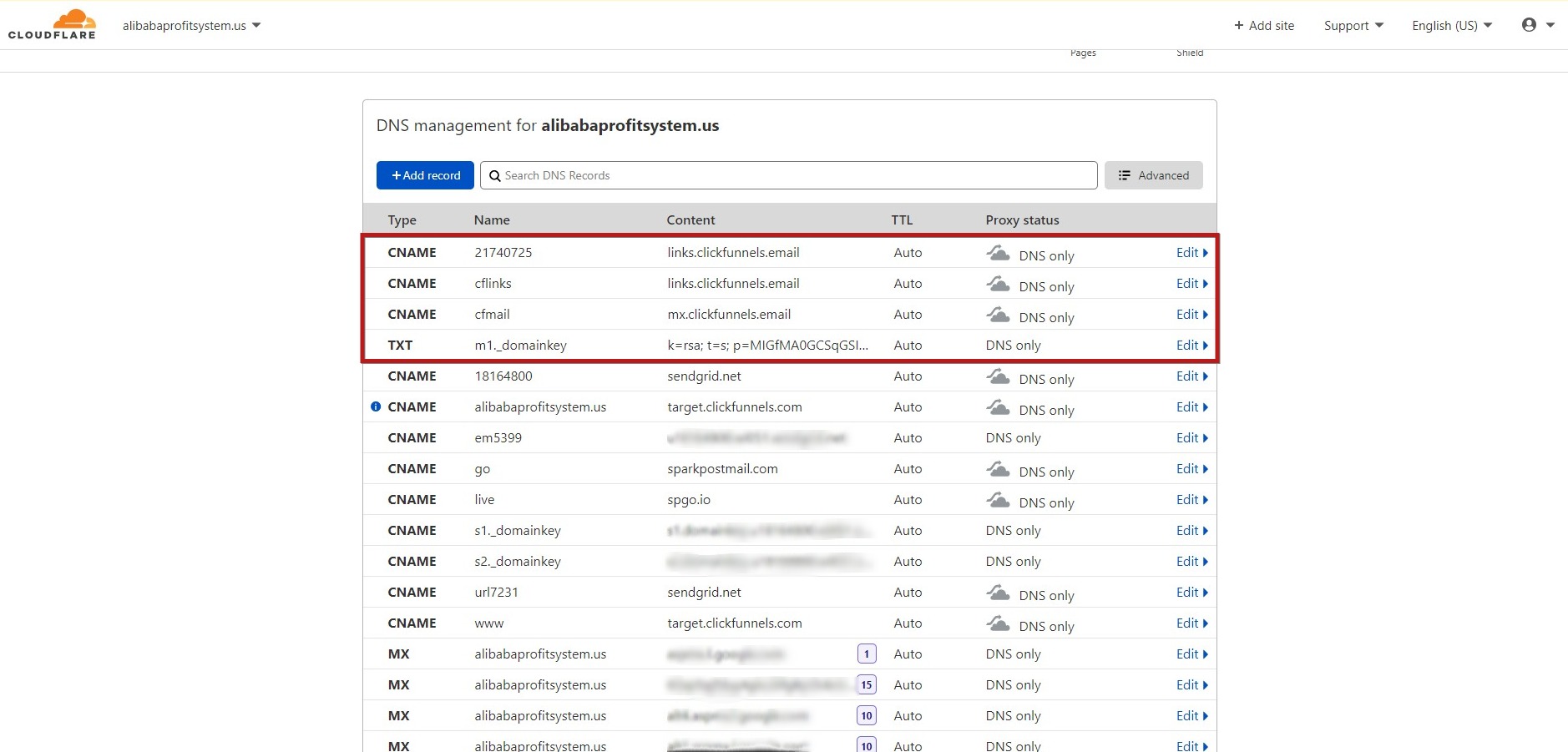Expand Edit for priority 1 MX record
Viewport: 1568px width, 752px height.
point(1191,654)
